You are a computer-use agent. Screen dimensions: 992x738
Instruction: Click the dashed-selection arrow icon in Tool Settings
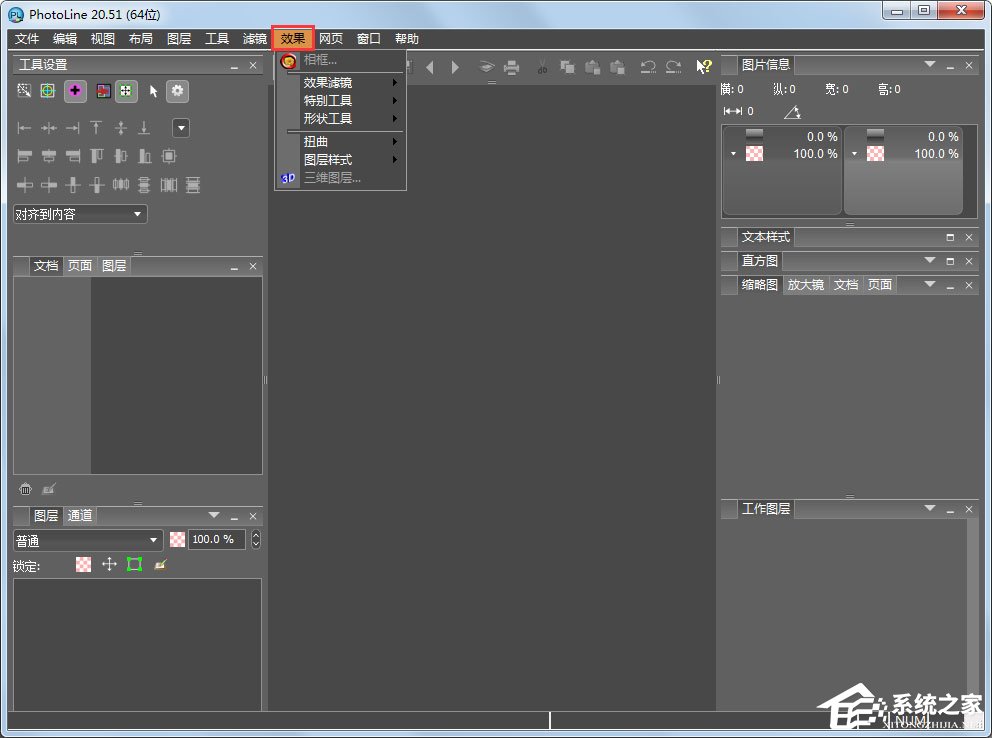coord(24,91)
